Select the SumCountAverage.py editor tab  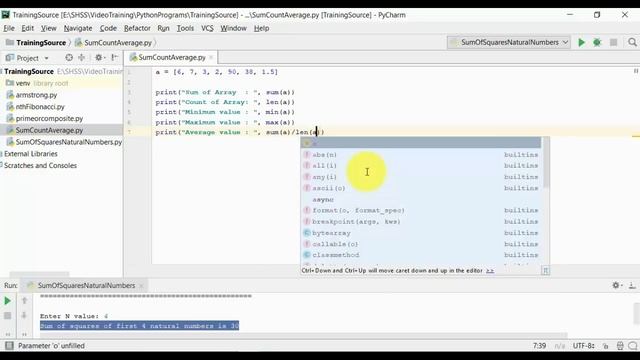click(171, 58)
